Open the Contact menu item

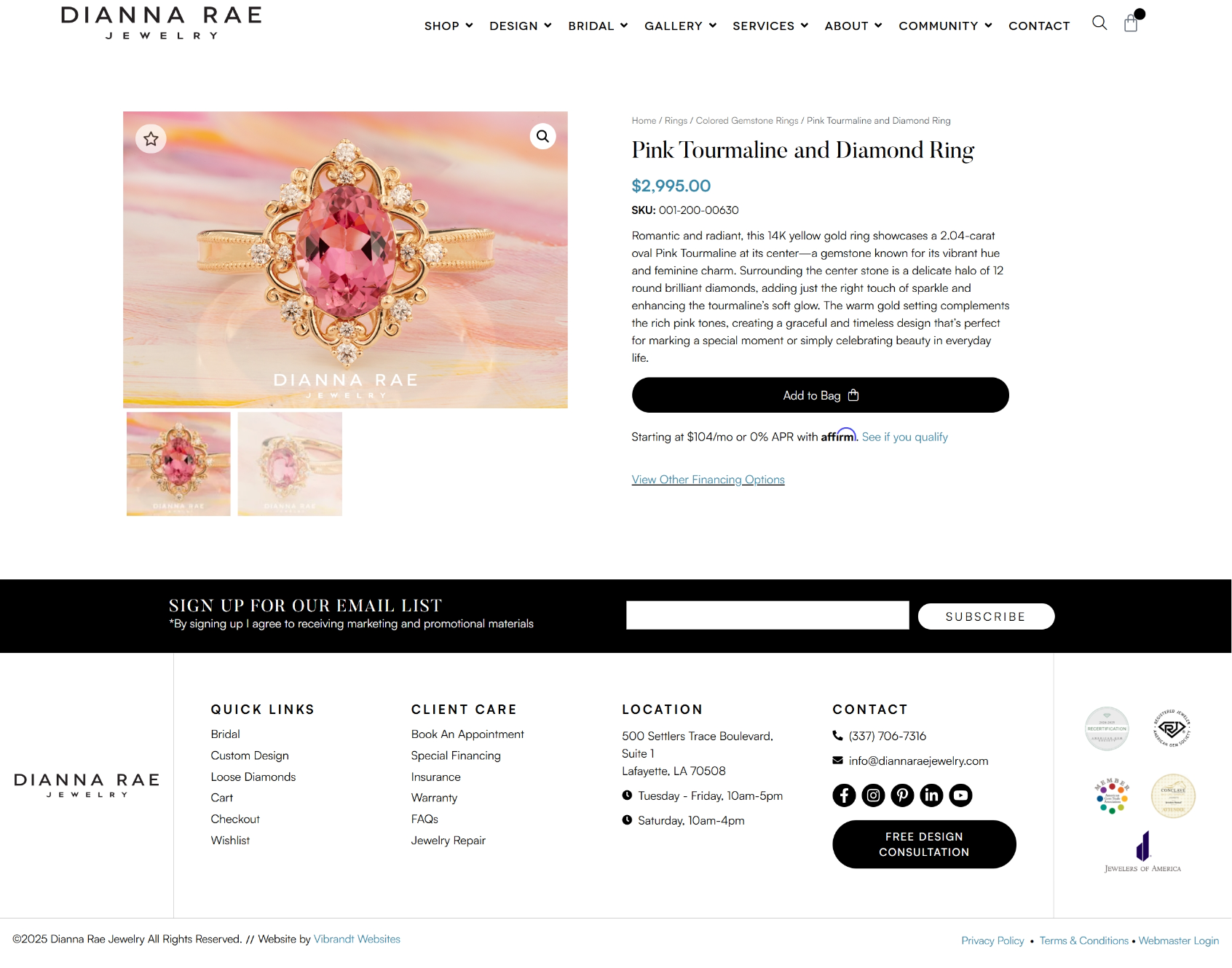point(1039,25)
